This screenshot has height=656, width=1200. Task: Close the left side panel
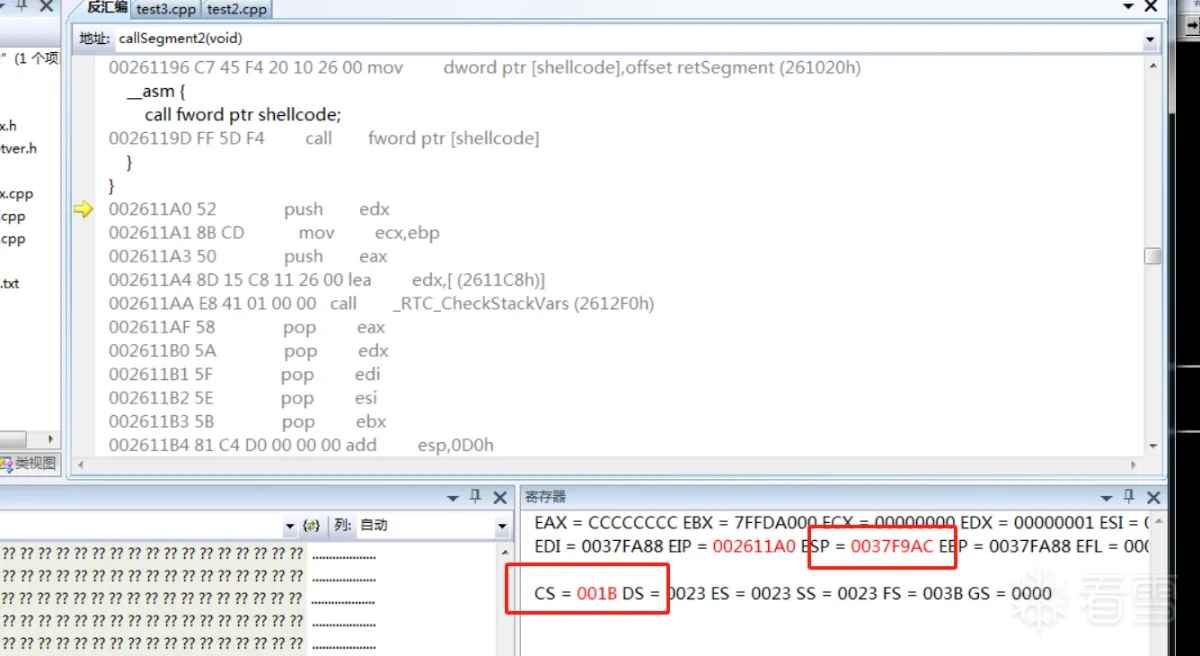(47, 7)
